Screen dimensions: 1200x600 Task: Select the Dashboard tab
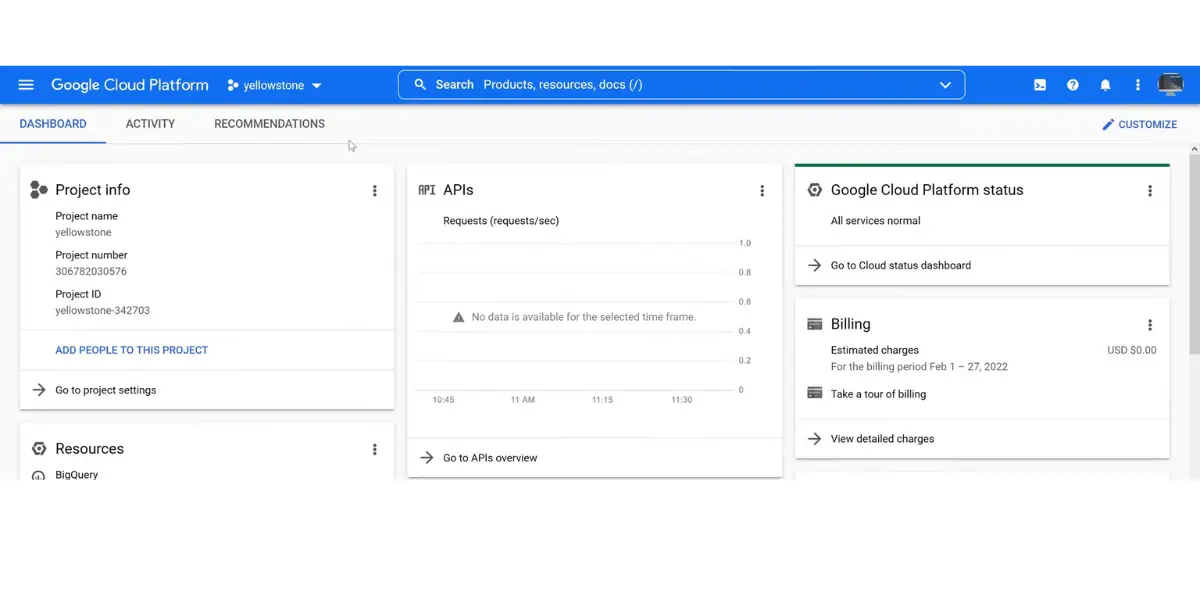click(53, 124)
